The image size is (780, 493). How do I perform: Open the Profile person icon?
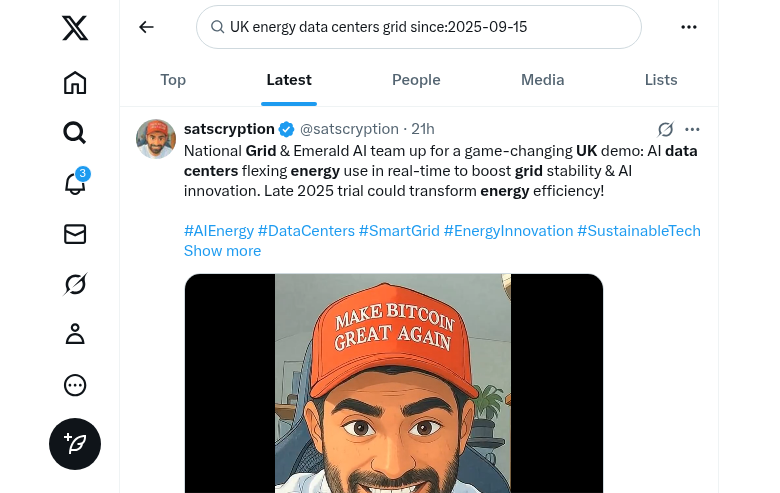click(75, 335)
